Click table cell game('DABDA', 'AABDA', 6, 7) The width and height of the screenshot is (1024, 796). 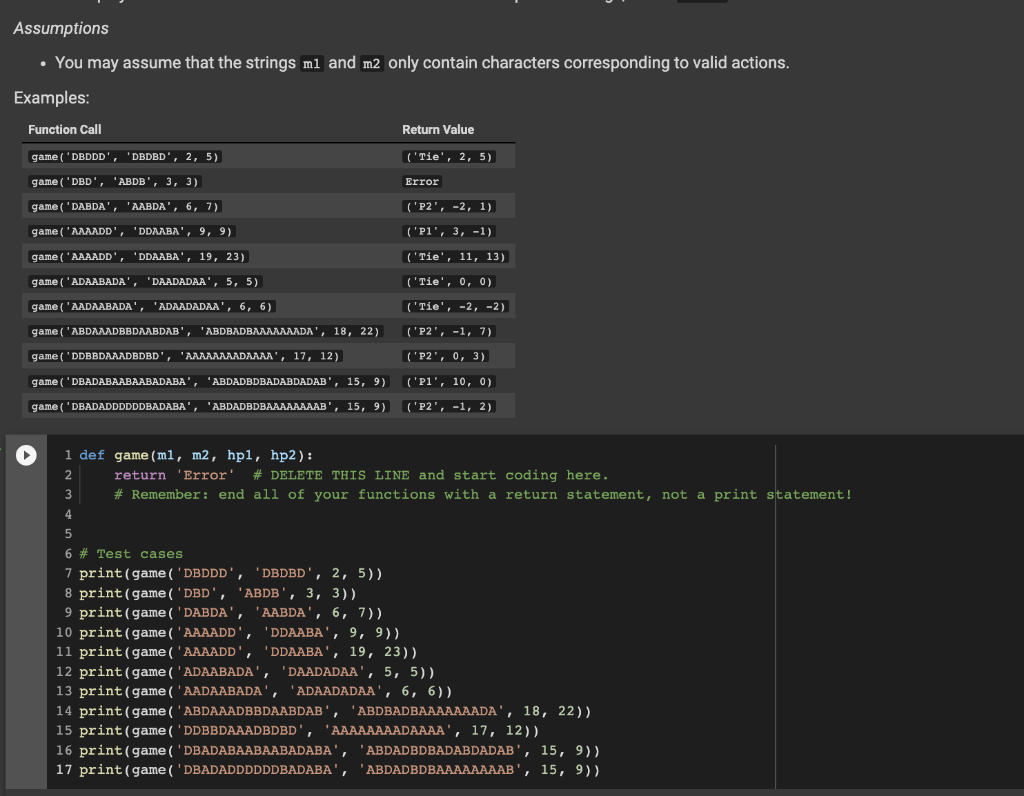(125, 206)
